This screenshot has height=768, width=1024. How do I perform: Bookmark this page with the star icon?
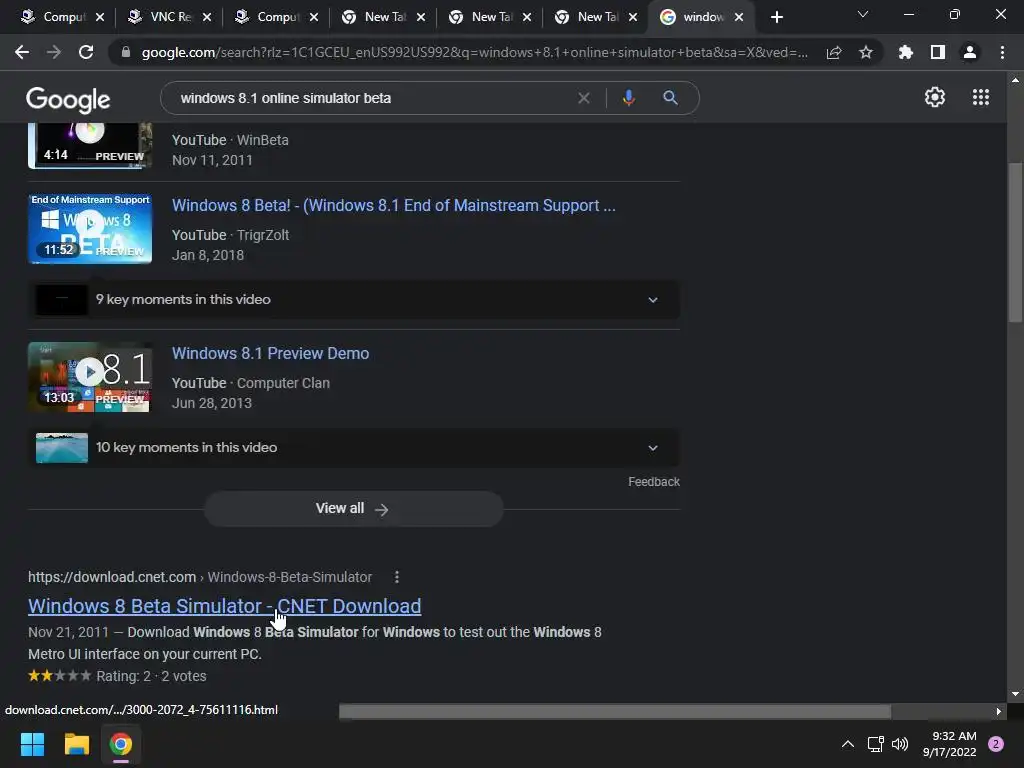pos(865,52)
